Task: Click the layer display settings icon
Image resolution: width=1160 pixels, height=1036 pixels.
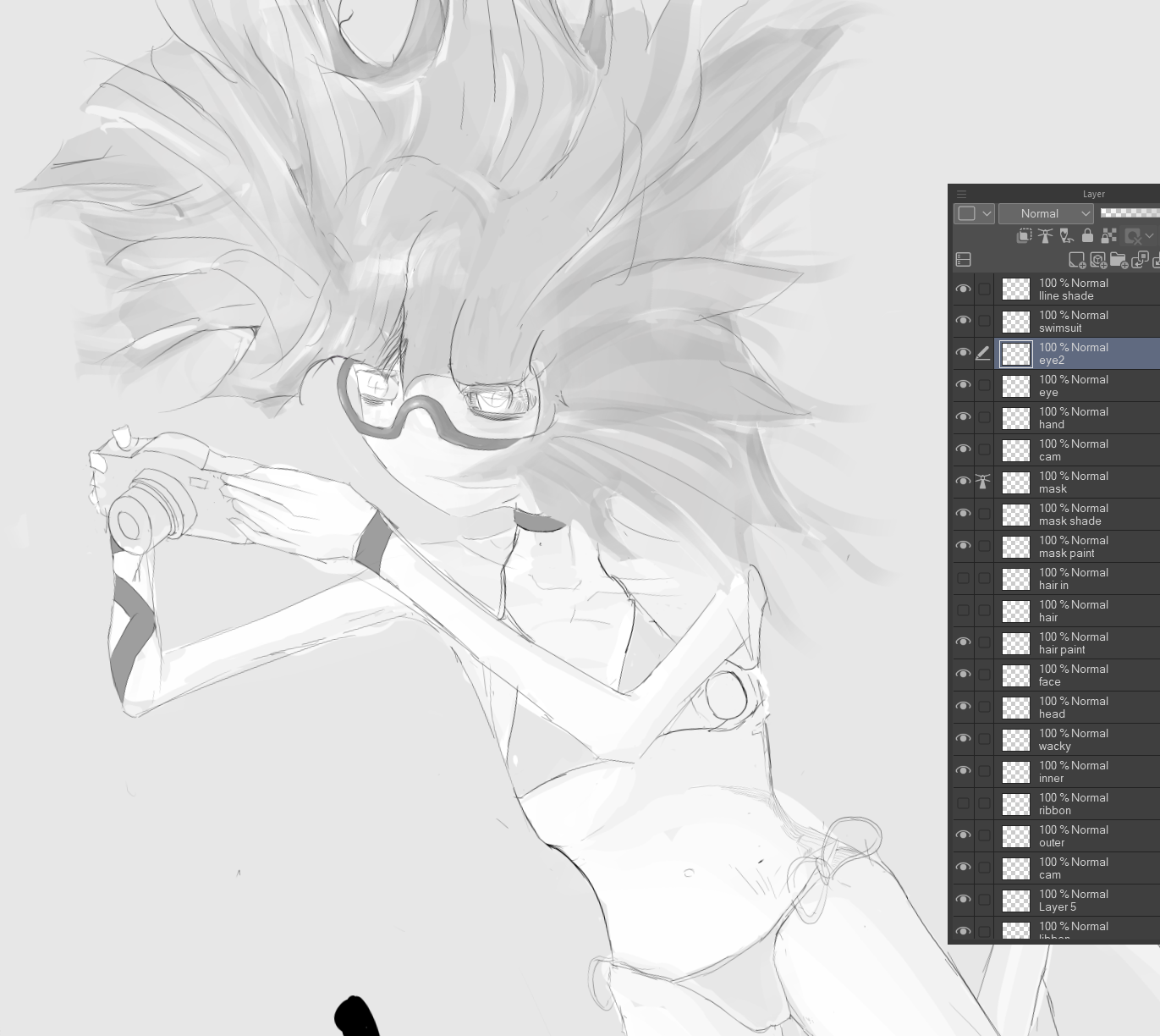Action: point(963,260)
